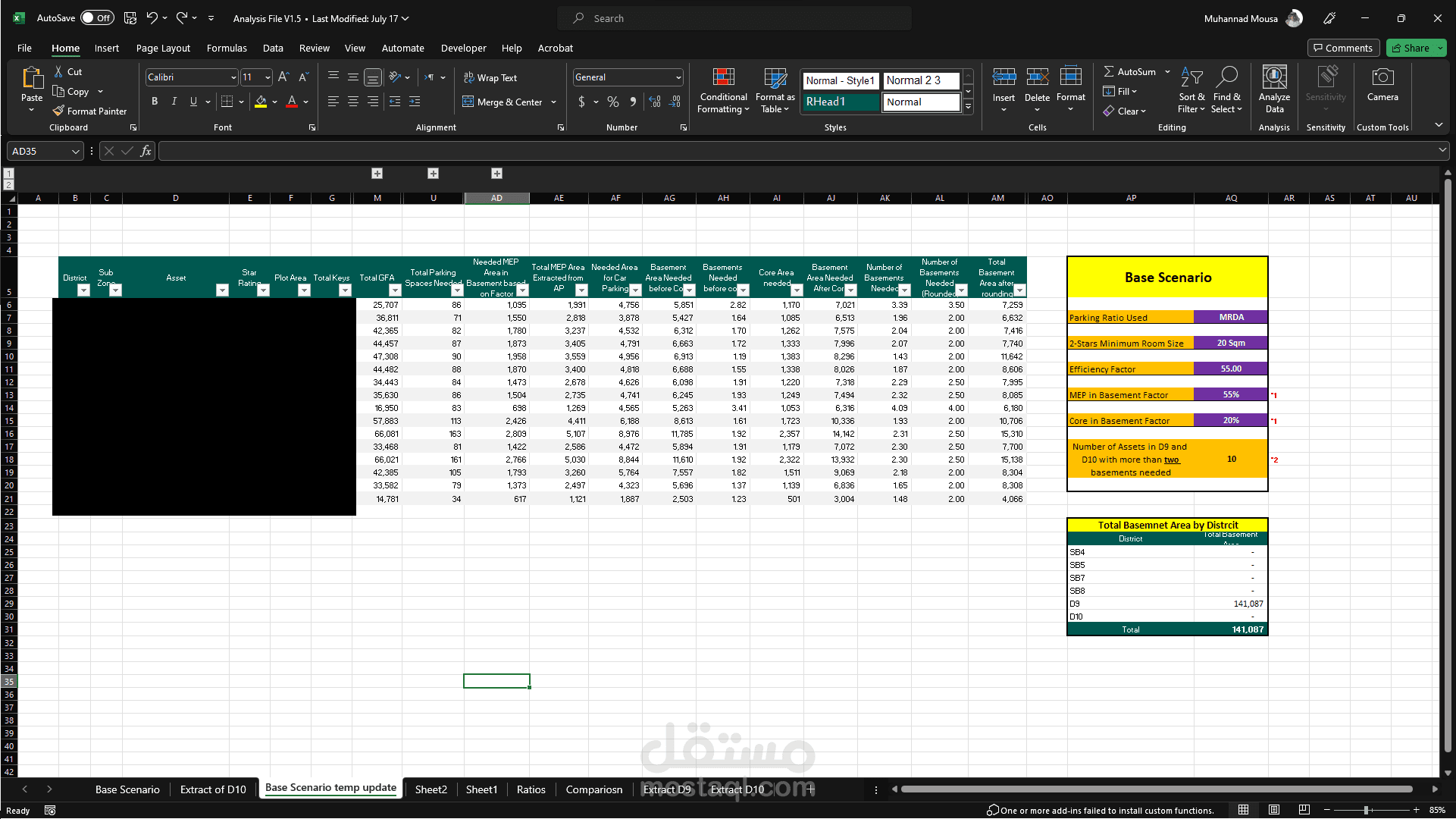The height and width of the screenshot is (819, 1456).
Task: Click the Insert Function fx icon
Action: coord(146,151)
